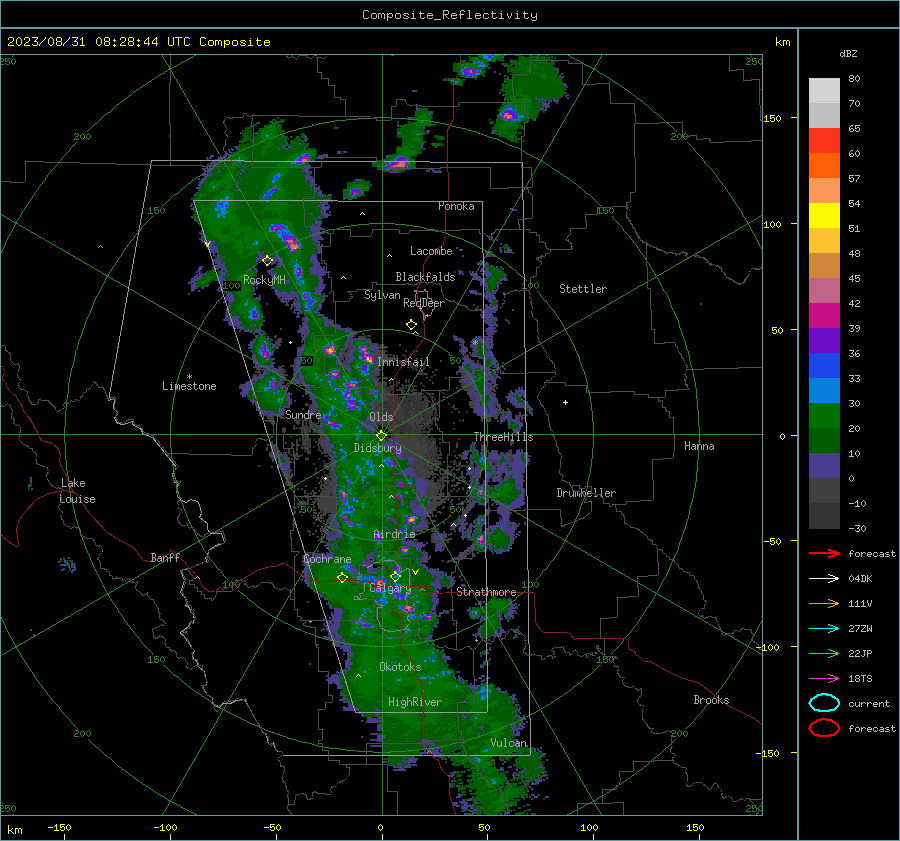Click the -100 tick on the bottom km axis
The image size is (900, 841).
tap(165, 827)
